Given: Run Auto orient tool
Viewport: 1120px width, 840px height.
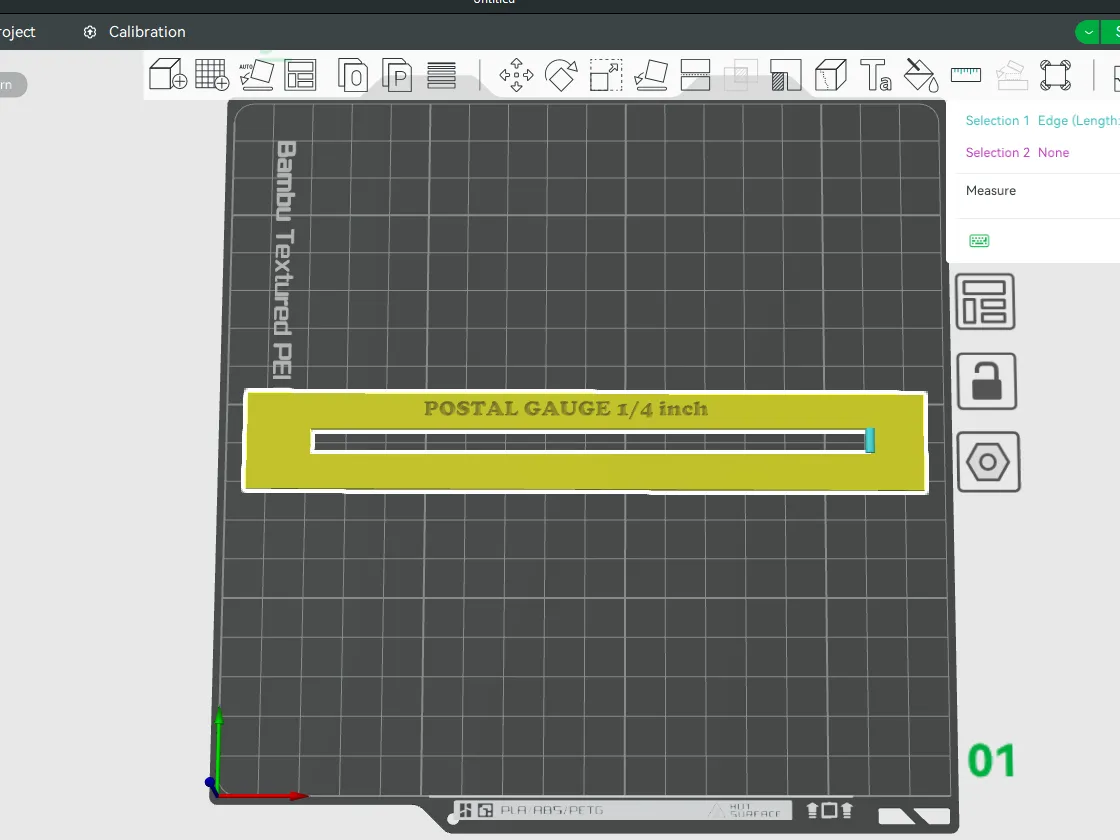Looking at the screenshot, I should [x=256, y=74].
